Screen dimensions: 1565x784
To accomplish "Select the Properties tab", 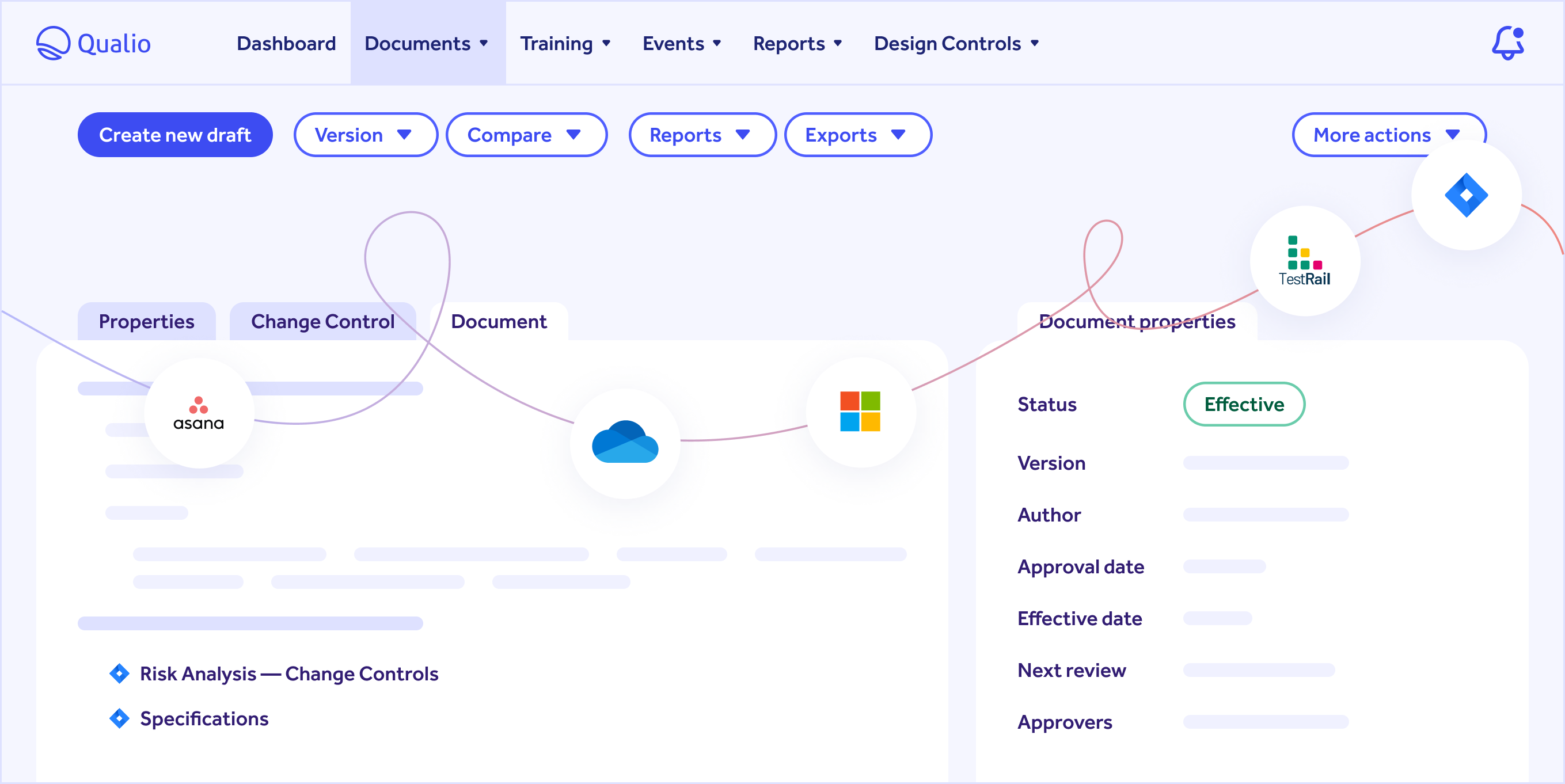I will click(x=146, y=321).
